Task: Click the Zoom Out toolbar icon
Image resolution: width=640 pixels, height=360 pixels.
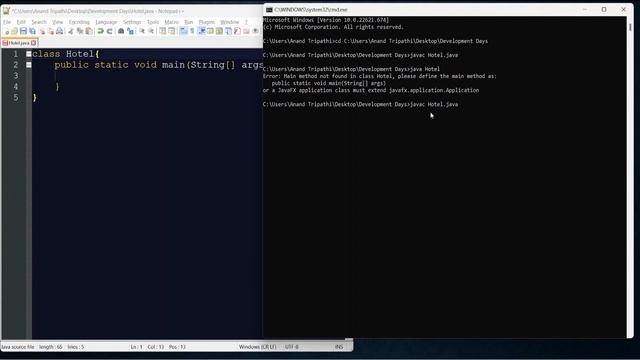Action: [151, 31]
